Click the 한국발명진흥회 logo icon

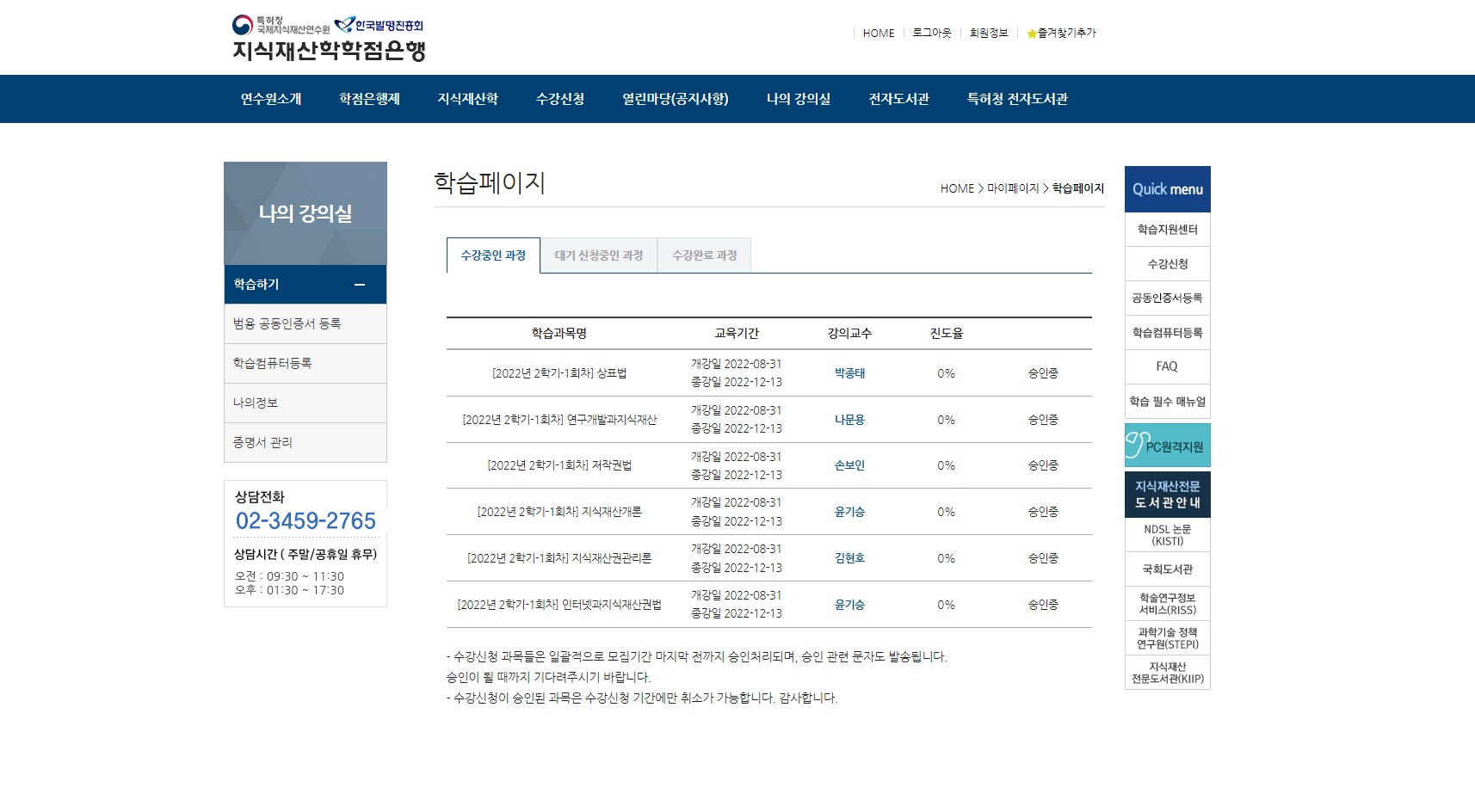pyautogui.click(x=344, y=24)
